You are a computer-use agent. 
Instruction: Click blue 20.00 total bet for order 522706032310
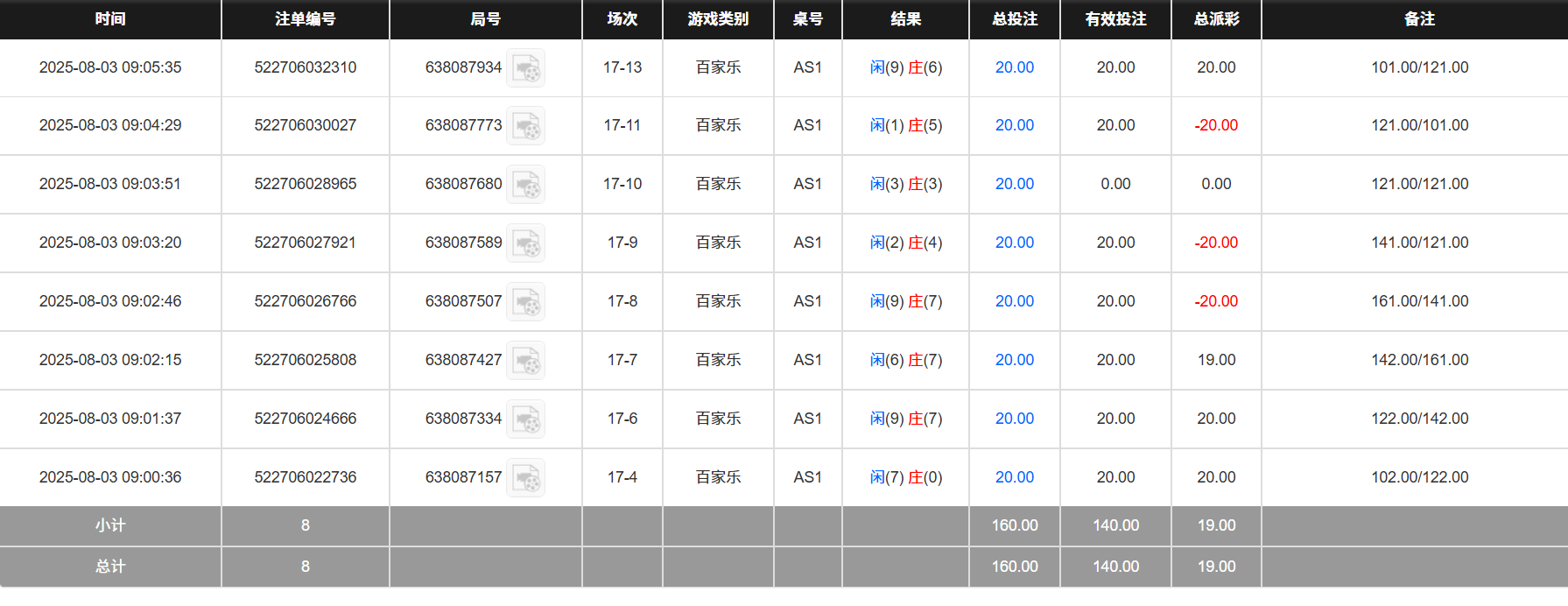coord(1014,67)
